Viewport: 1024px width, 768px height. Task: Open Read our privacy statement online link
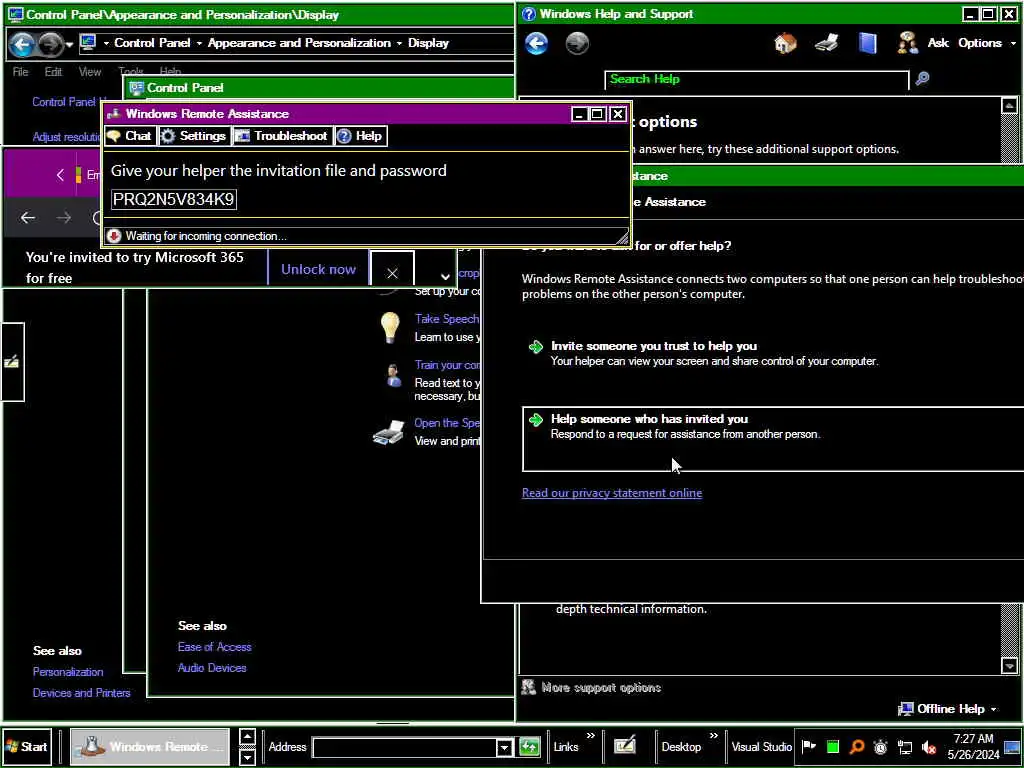tap(612, 493)
